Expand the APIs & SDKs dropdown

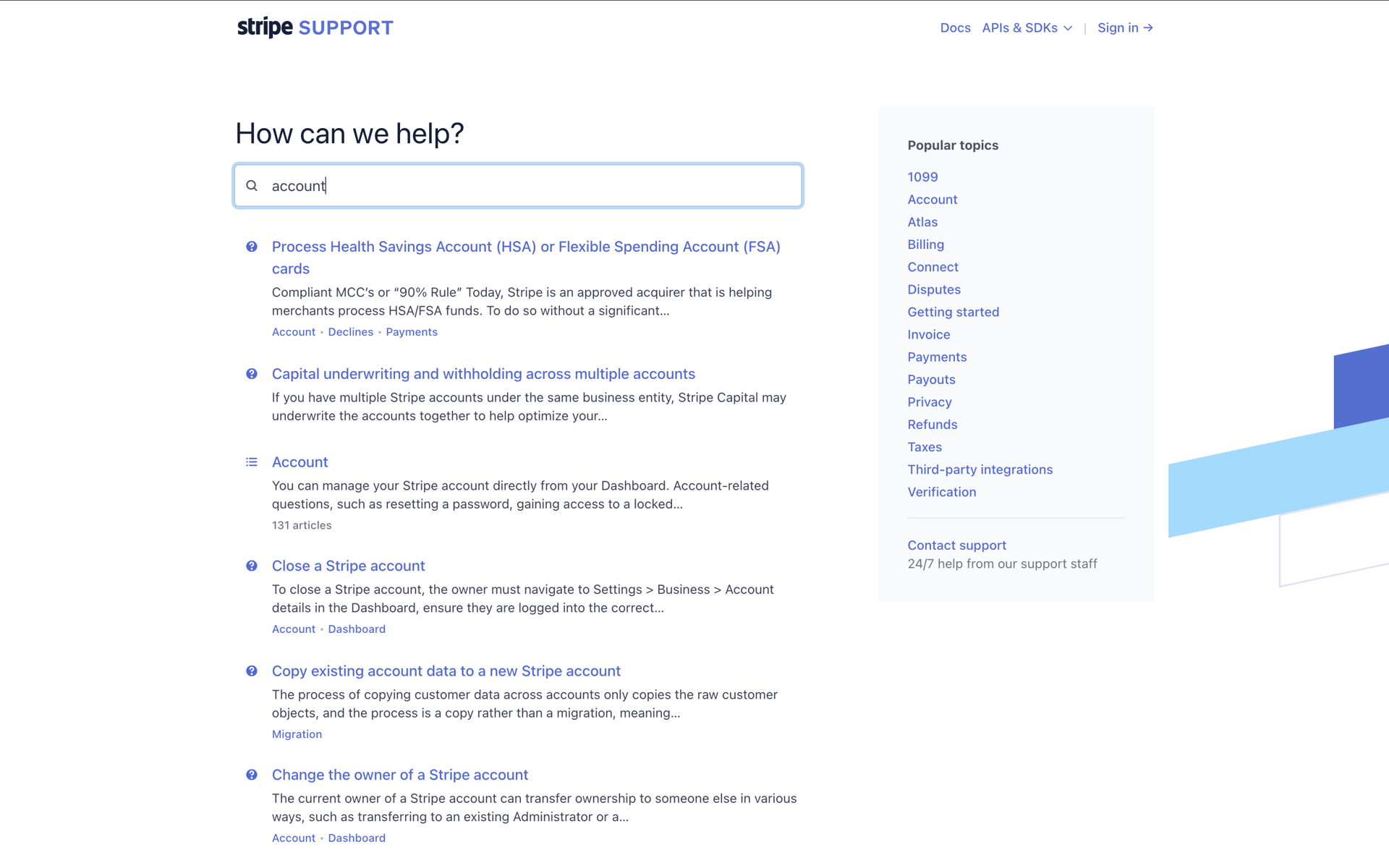coord(1027,27)
